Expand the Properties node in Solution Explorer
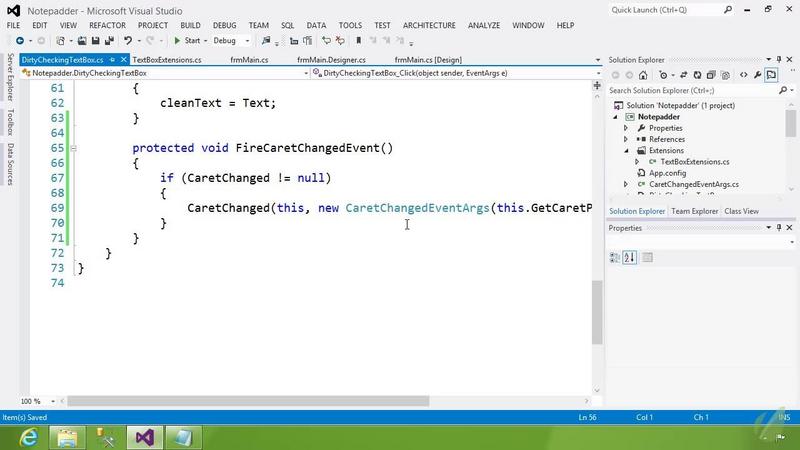The image size is (800, 450). coord(626,128)
